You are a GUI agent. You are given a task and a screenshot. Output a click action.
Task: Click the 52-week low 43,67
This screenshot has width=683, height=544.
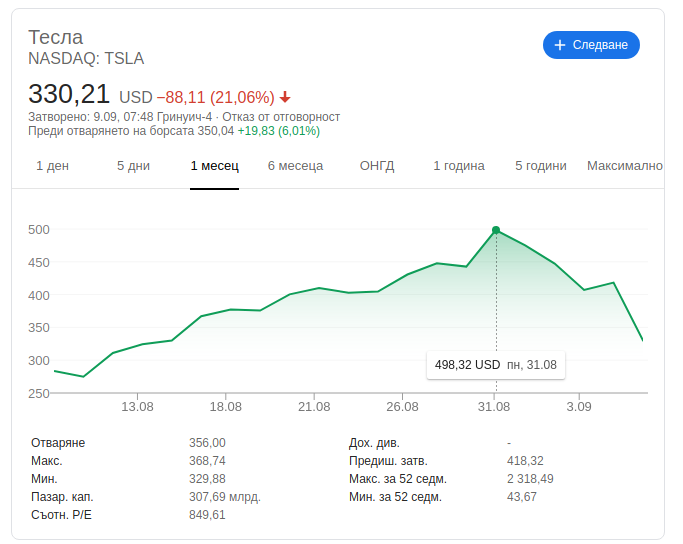pos(522,497)
